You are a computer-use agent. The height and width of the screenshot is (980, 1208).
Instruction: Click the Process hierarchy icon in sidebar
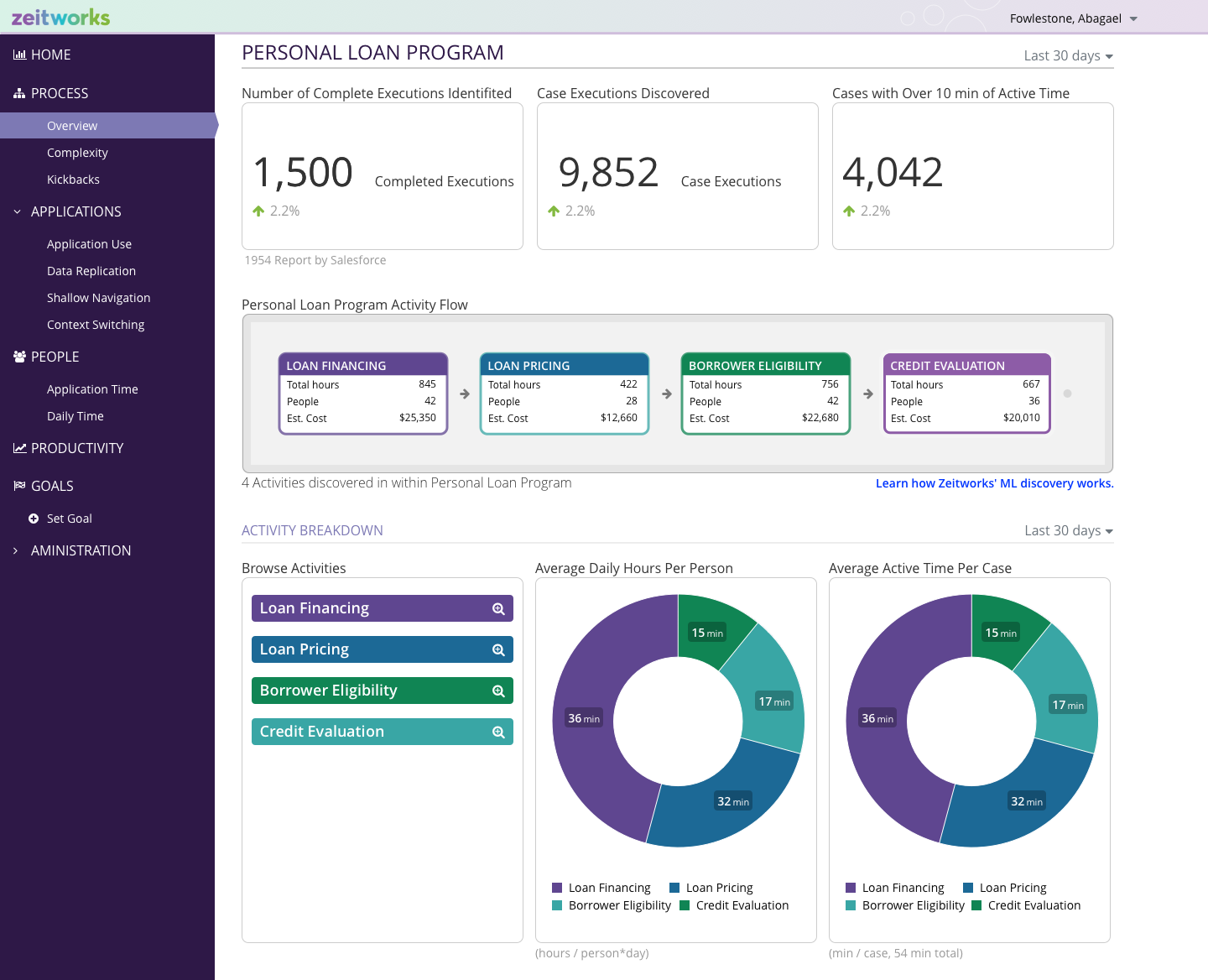(19, 94)
